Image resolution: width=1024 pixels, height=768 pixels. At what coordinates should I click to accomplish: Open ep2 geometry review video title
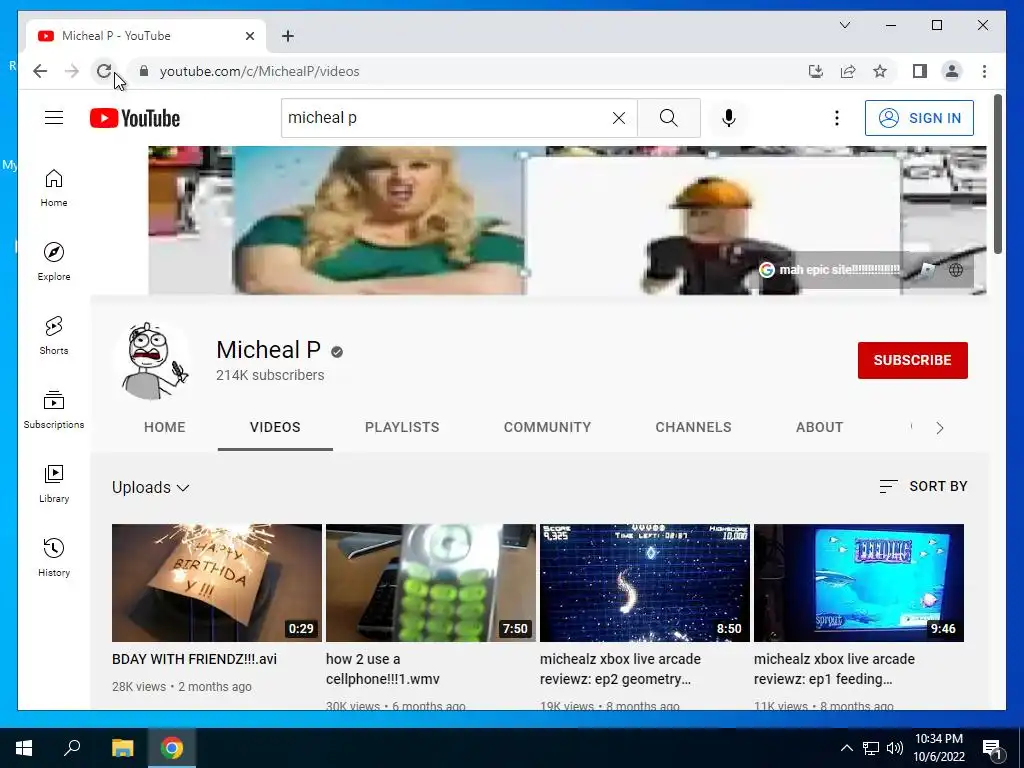(x=620, y=669)
